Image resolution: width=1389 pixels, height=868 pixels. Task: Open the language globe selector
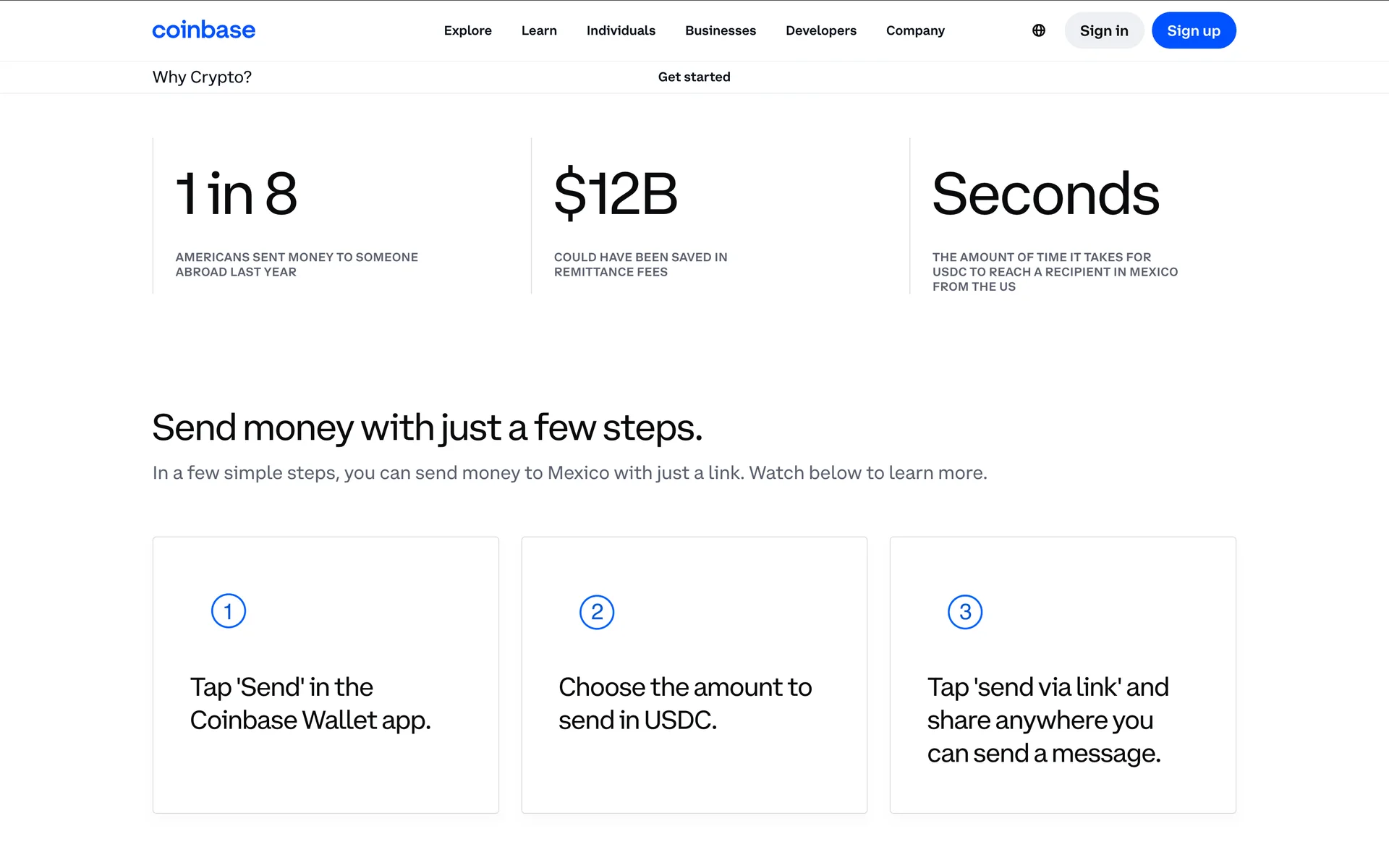[x=1038, y=30]
